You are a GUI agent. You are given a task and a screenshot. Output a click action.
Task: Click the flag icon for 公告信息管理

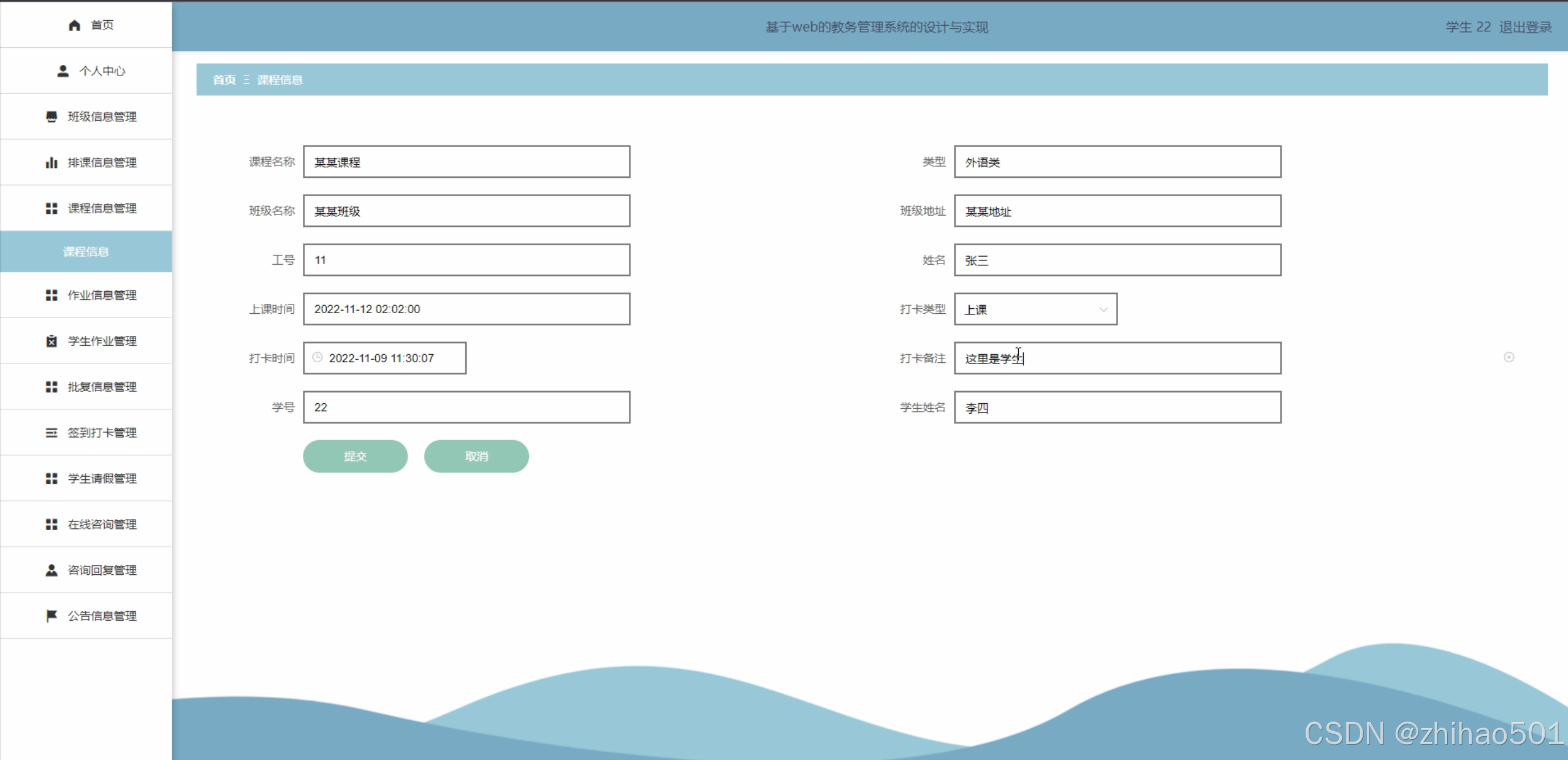tap(51, 616)
